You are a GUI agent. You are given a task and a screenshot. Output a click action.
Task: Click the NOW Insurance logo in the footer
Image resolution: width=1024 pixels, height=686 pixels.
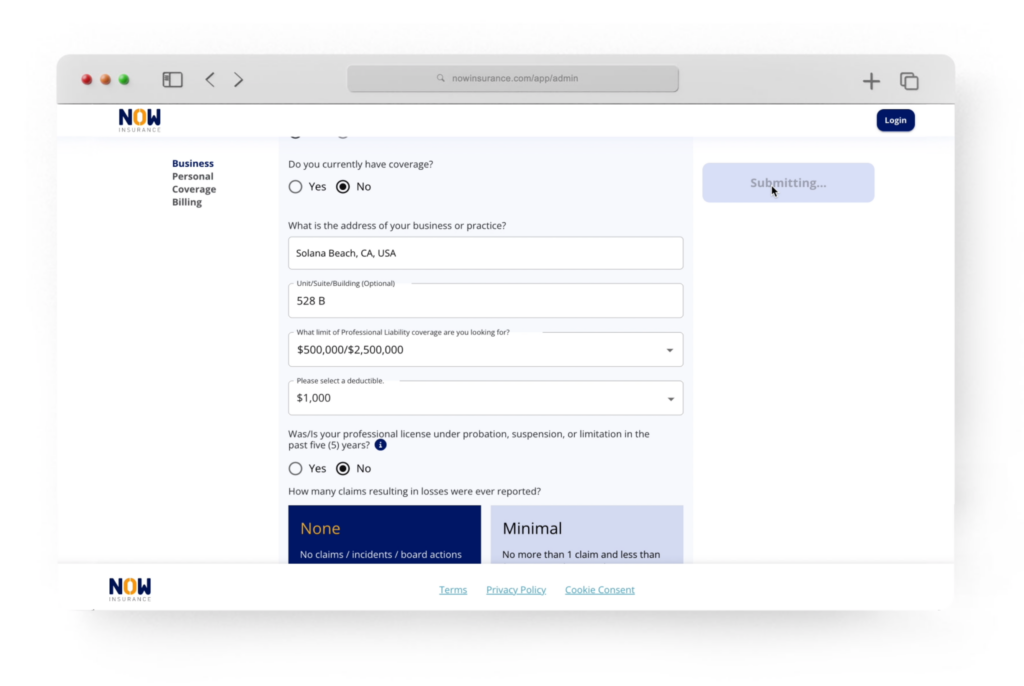pos(128,588)
